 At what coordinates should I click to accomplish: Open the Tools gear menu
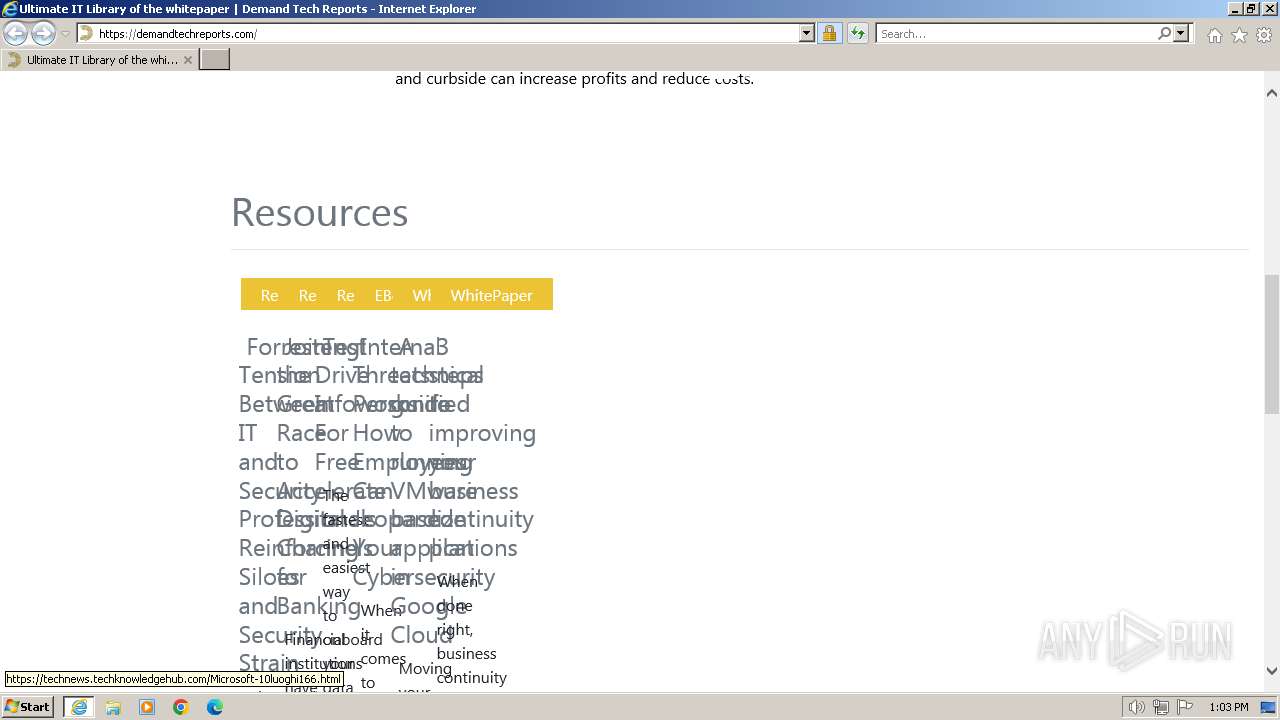(1264, 35)
